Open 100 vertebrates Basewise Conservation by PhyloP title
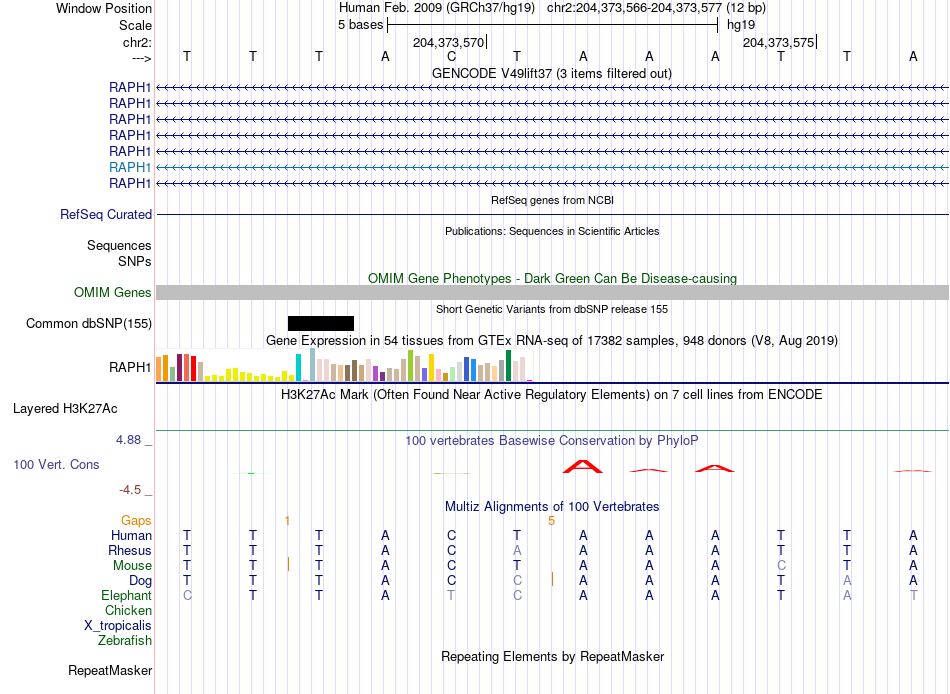 pyautogui.click(x=551, y=441)
